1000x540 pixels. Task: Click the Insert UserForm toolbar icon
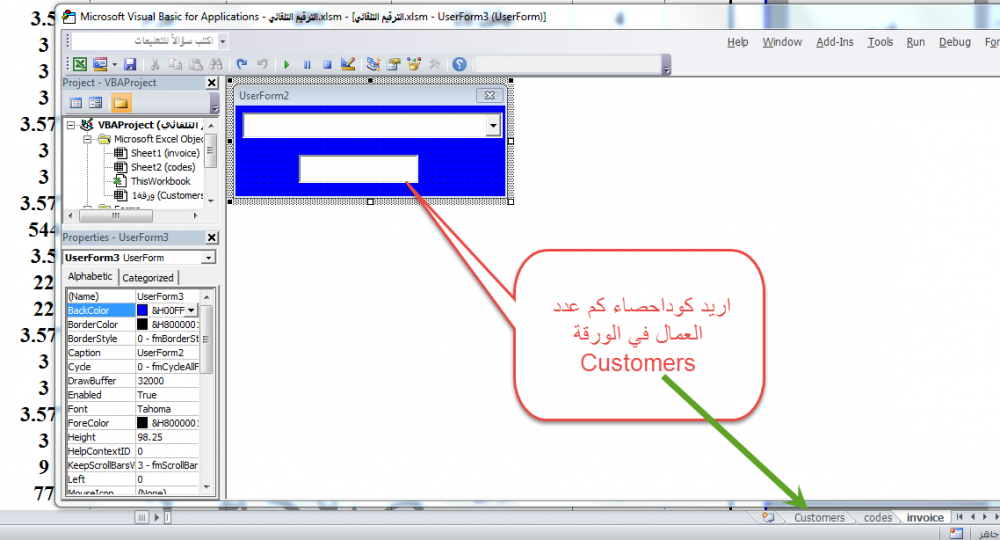tap(100, 64)
